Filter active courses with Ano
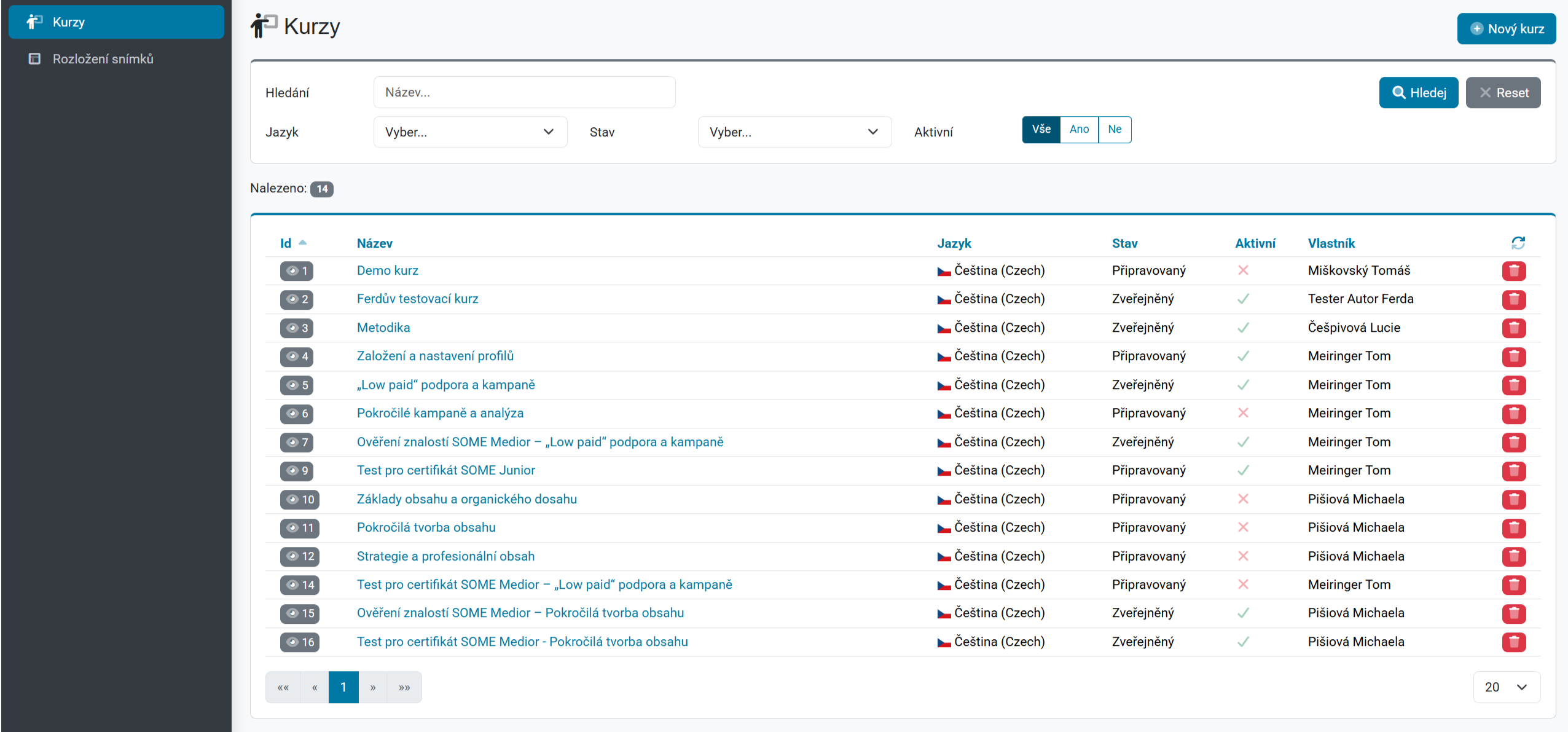 coord(1079,130)
